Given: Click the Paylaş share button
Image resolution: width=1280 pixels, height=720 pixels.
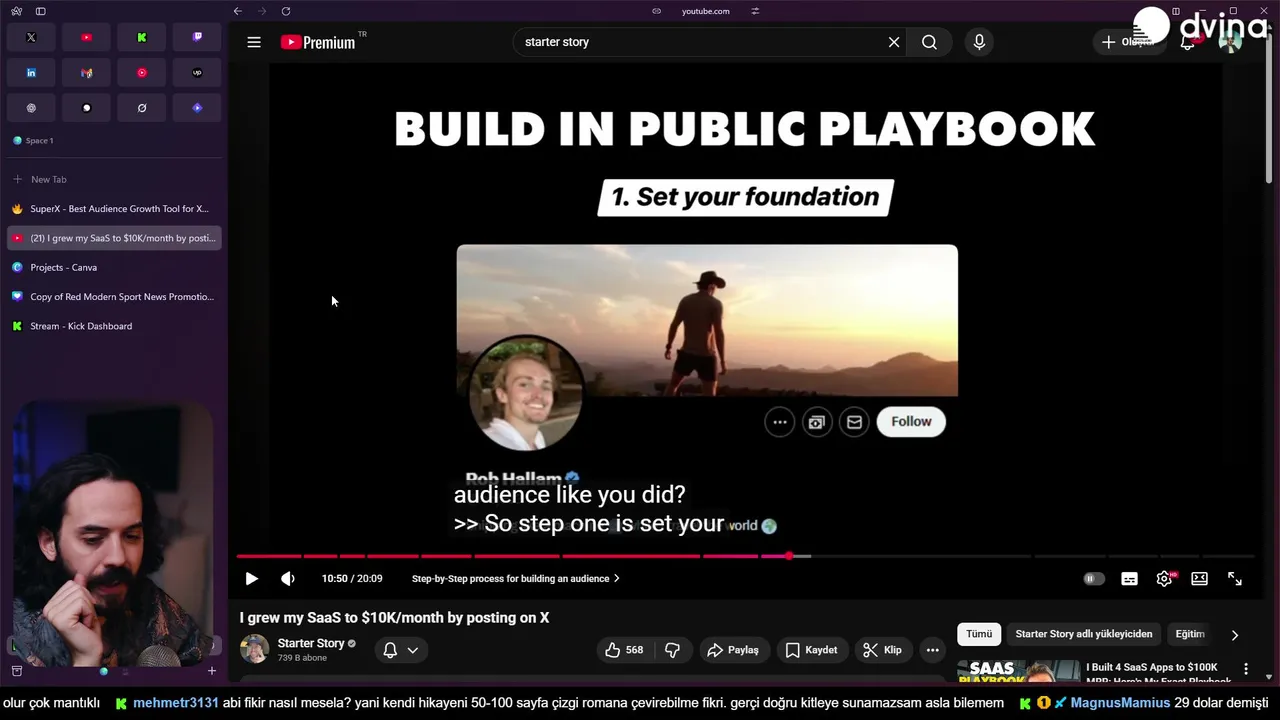Looking at the screenshot, I should pos(733,650).
